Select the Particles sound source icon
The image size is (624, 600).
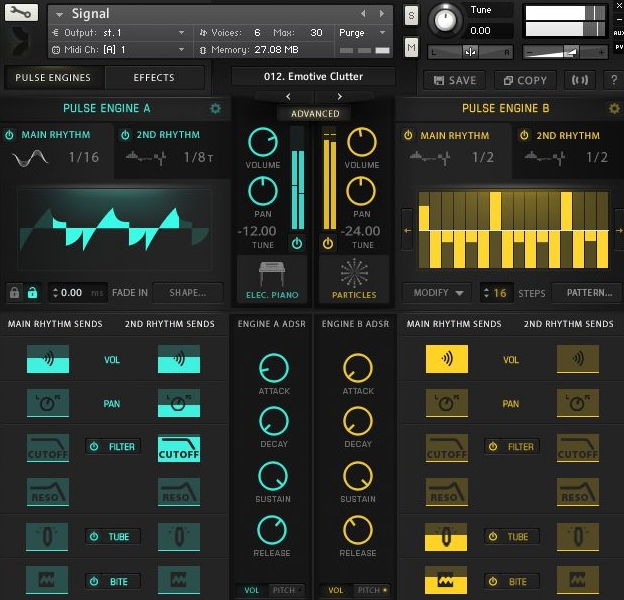click(354, 278)
